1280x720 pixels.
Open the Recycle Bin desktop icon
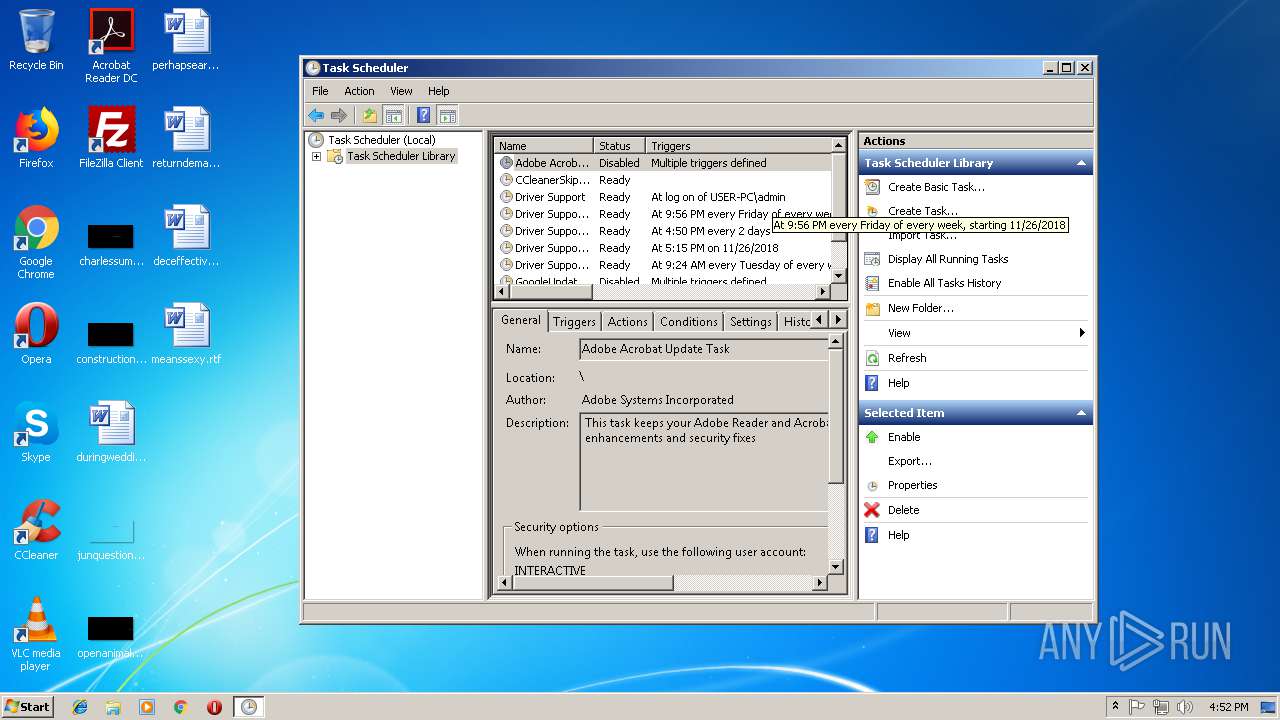pos(36,41)
